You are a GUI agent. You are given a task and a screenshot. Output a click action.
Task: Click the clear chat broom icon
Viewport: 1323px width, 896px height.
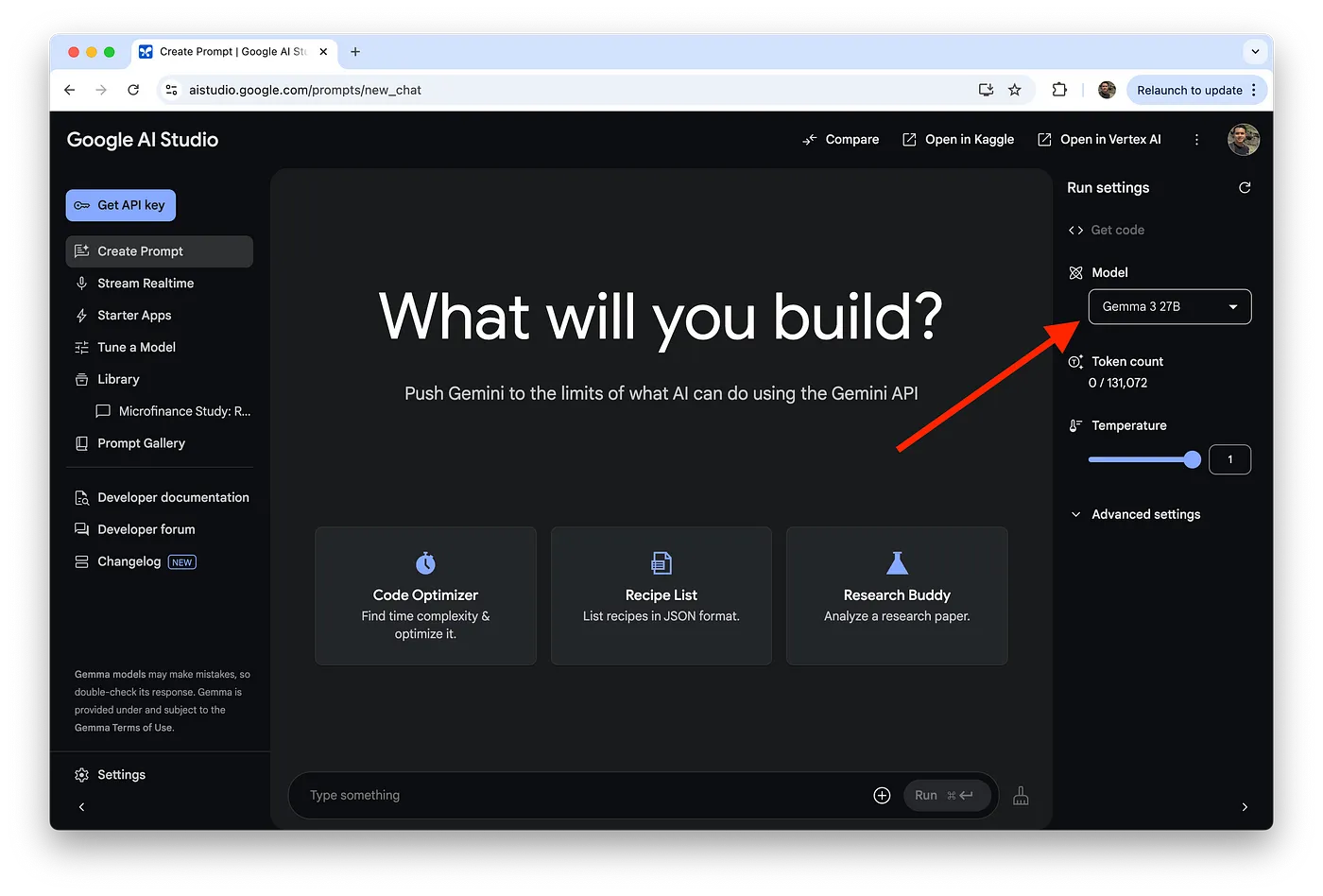[1021, 796]
